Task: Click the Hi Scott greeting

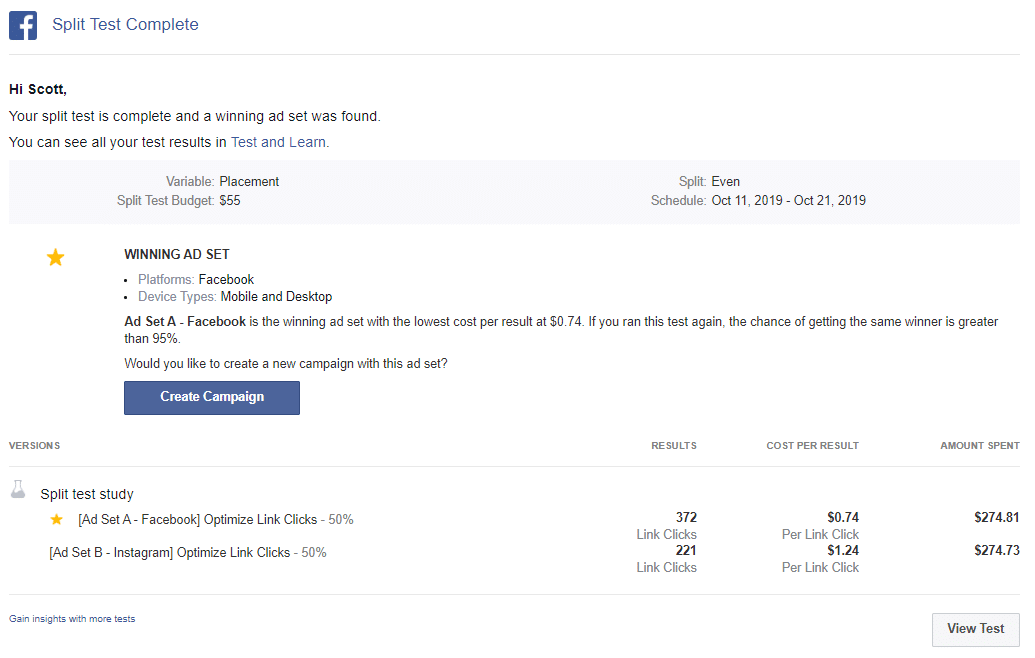Action: 38,90
